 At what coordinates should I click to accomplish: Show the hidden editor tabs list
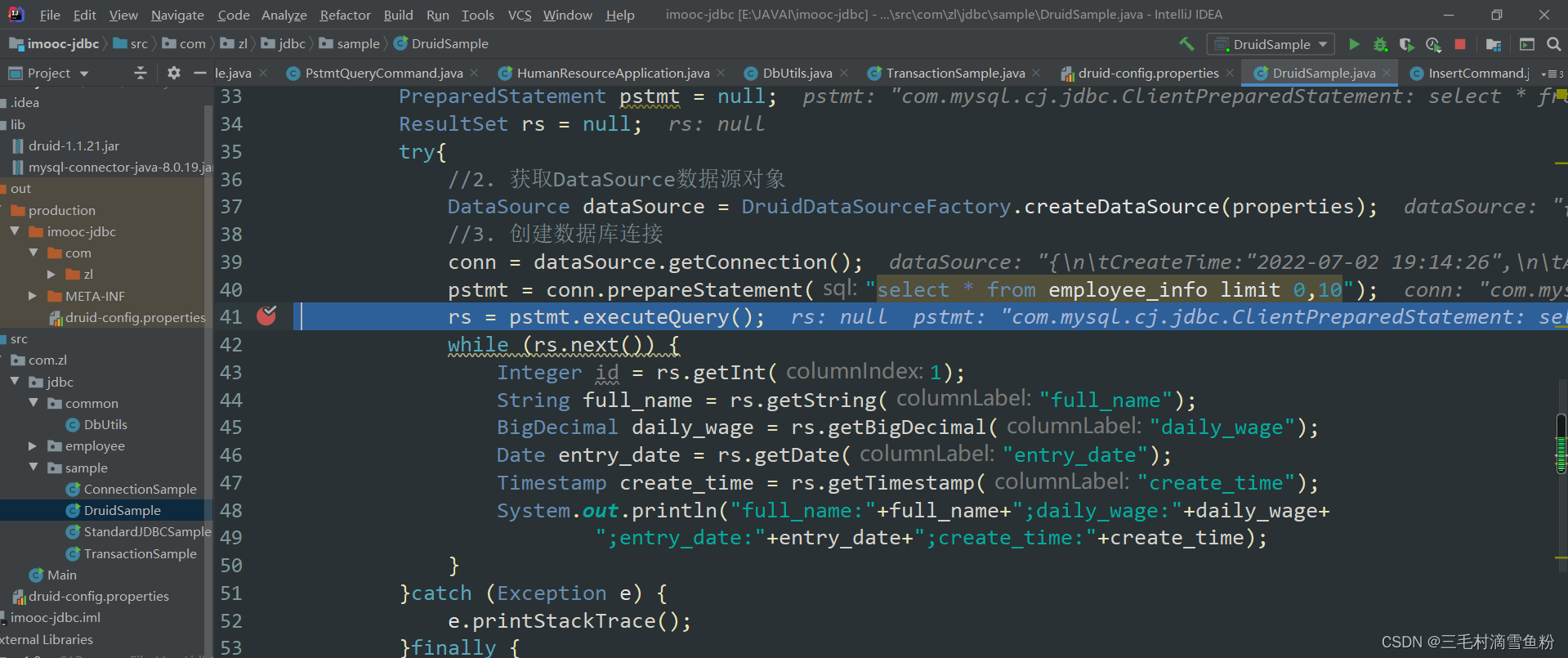pyautogui.click(x=1552, y=74)
